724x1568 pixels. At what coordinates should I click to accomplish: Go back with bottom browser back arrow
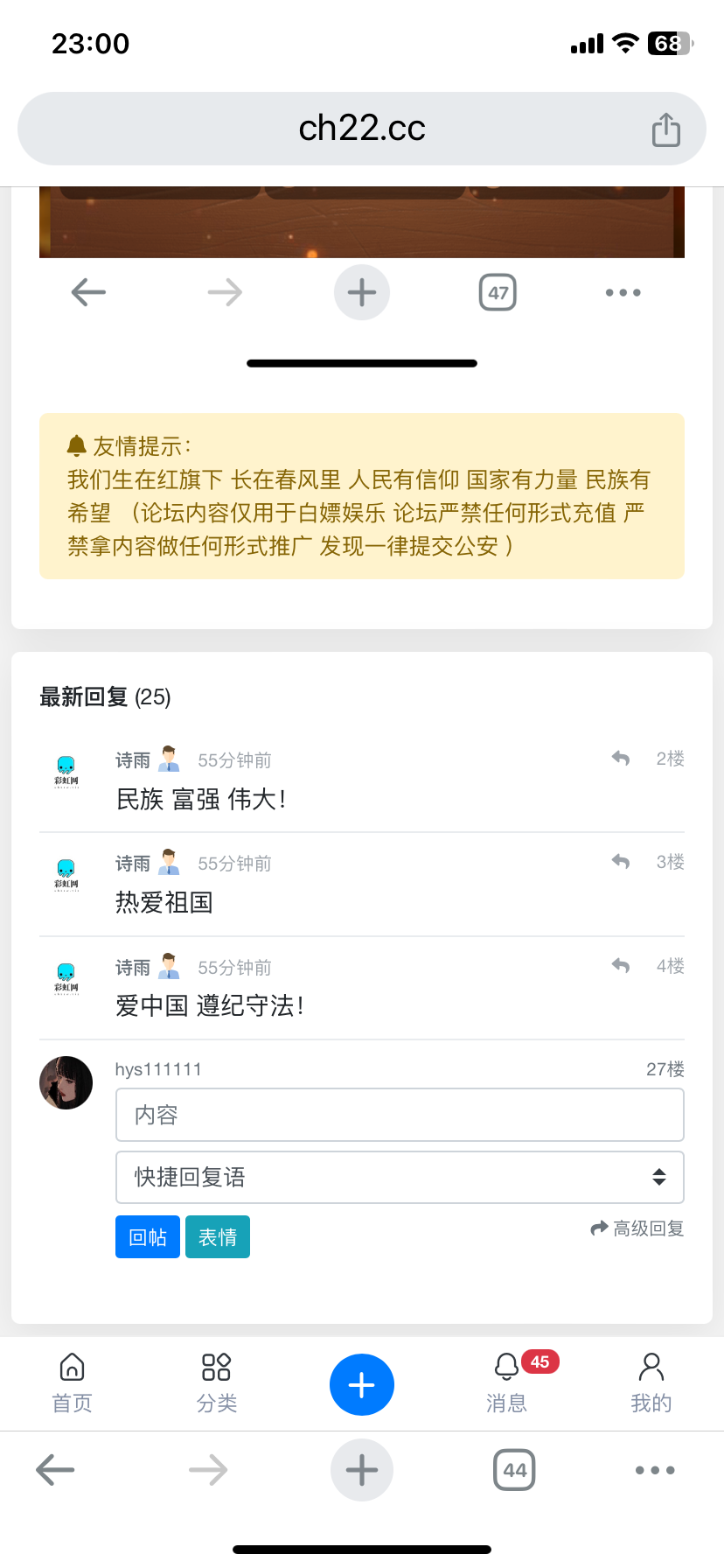[x=55, y=1470]
